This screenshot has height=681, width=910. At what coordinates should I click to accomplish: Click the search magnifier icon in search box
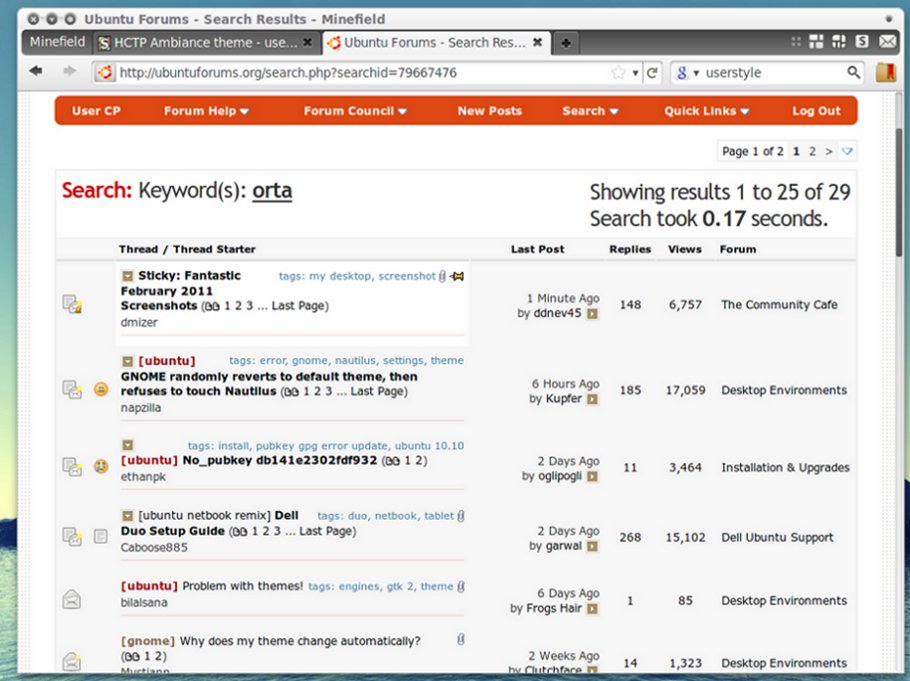click(854, 73)
